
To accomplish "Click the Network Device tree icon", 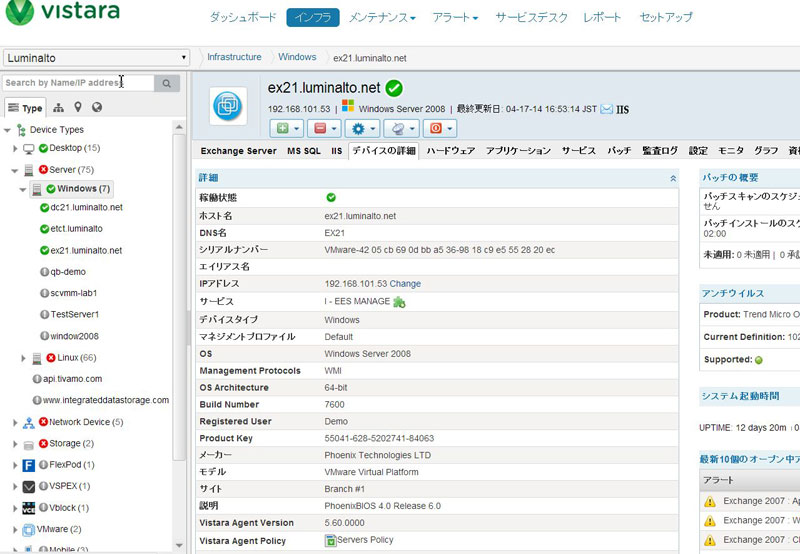I will [x=29, y=422].
